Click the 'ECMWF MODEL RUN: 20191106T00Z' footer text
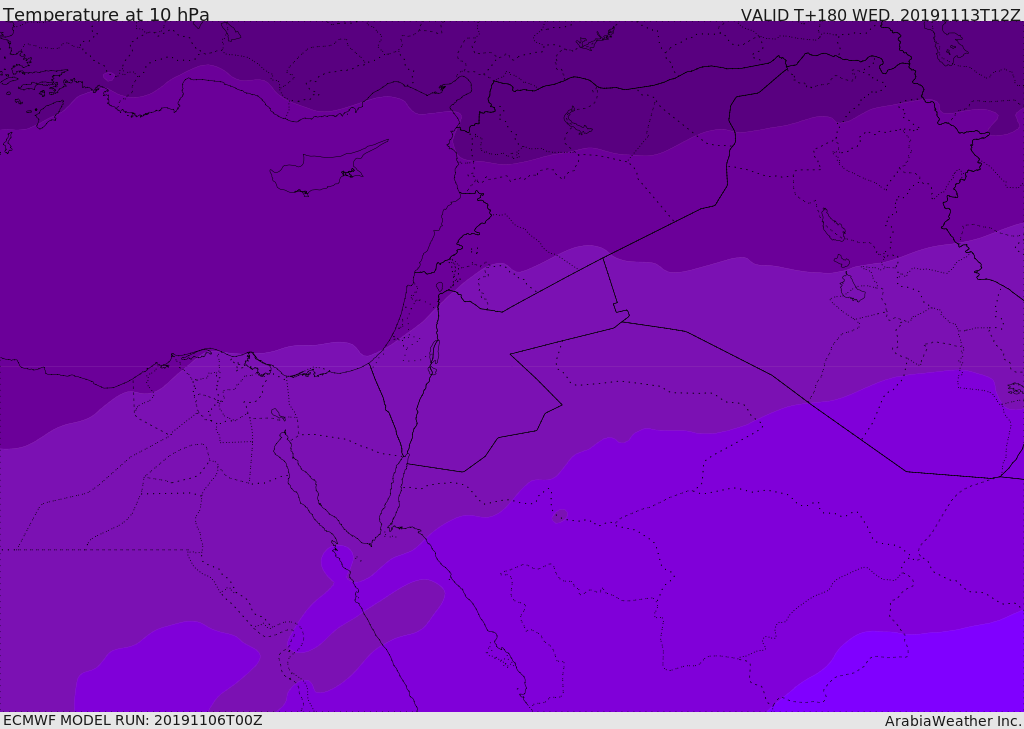 [x=133, y=720]
